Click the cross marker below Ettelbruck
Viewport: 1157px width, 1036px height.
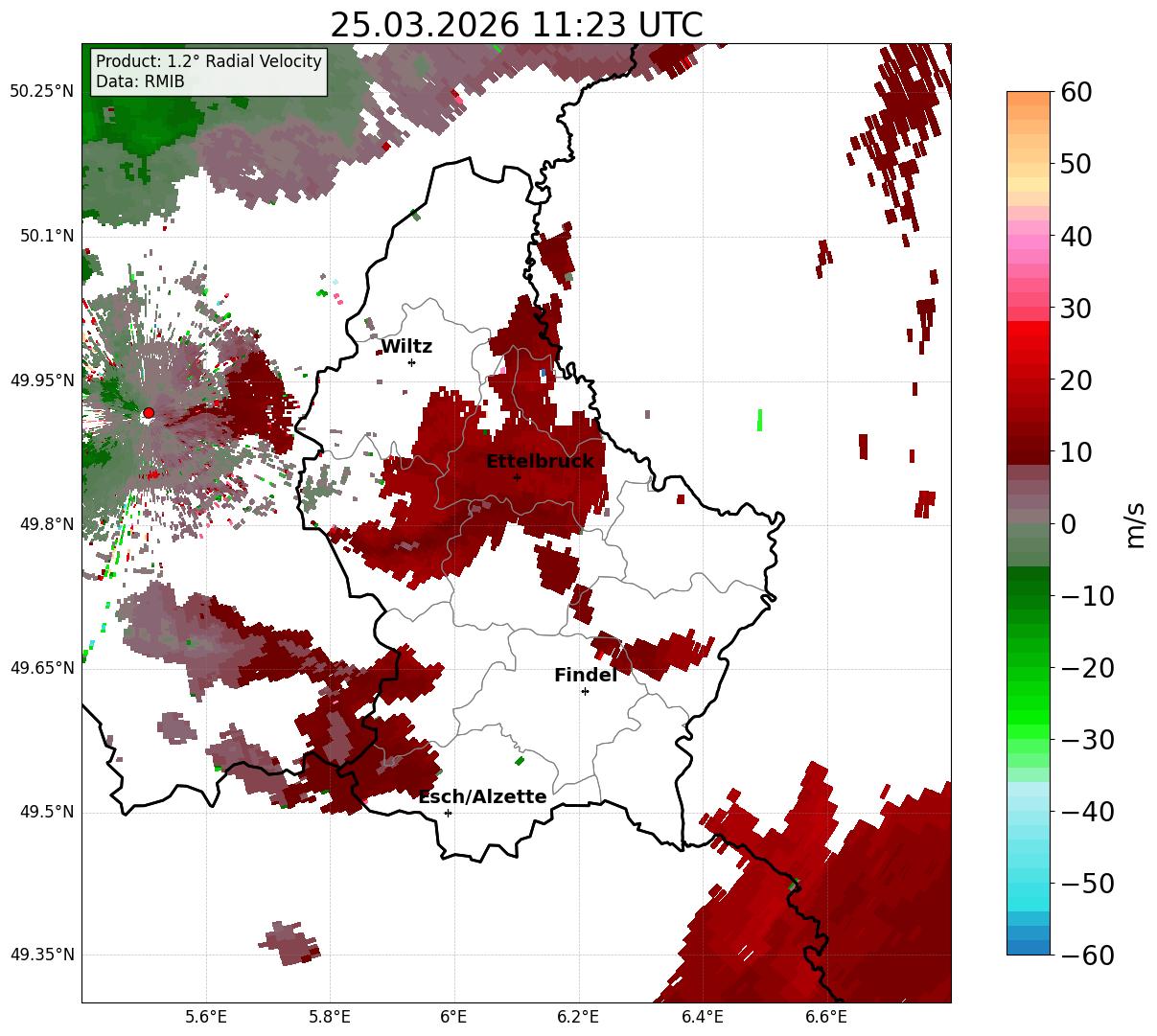pyautogui.click(x=517, y=477)
